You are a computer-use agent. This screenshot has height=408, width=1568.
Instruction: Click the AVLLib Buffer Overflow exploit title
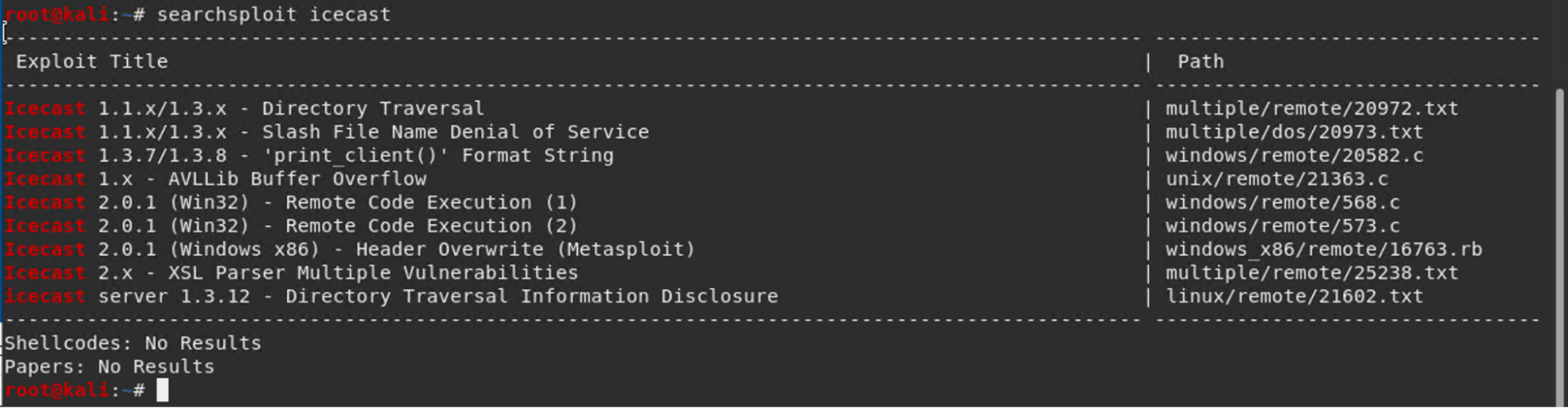point(216,179)
